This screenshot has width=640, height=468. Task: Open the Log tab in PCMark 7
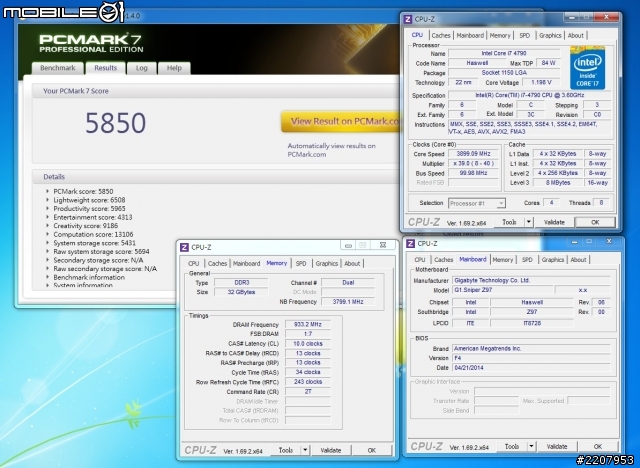tap(142, 68)
